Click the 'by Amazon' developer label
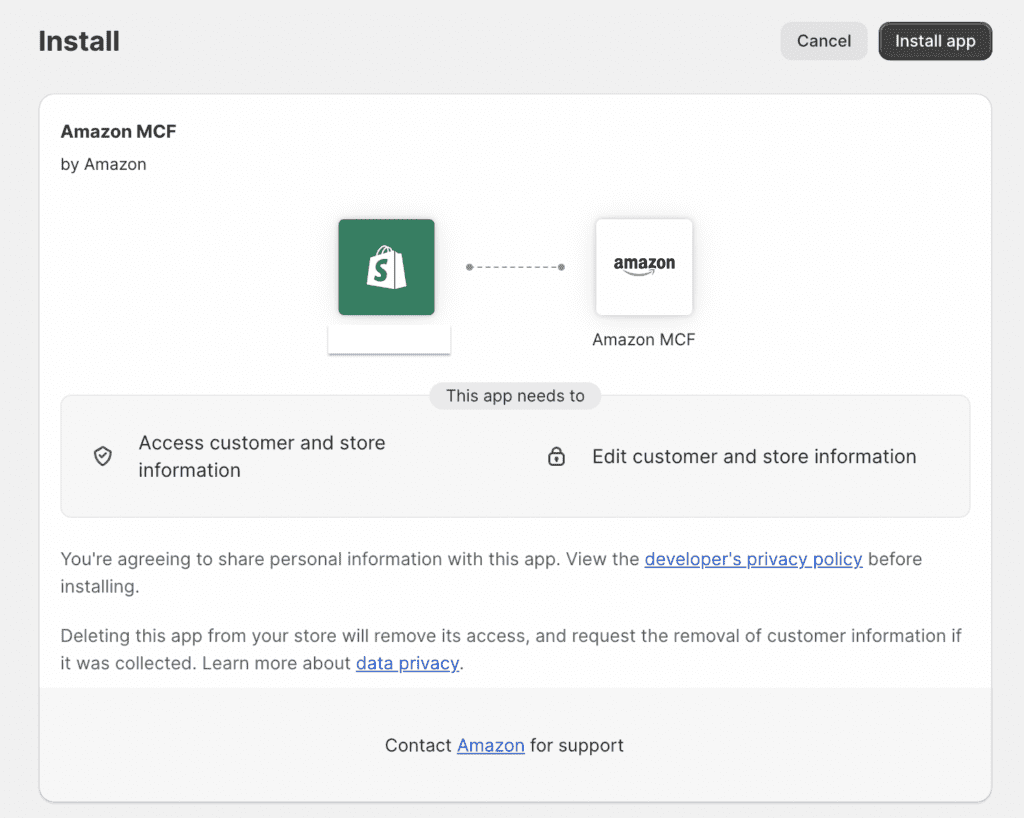 pyautogui.click(x=104, y=165)
